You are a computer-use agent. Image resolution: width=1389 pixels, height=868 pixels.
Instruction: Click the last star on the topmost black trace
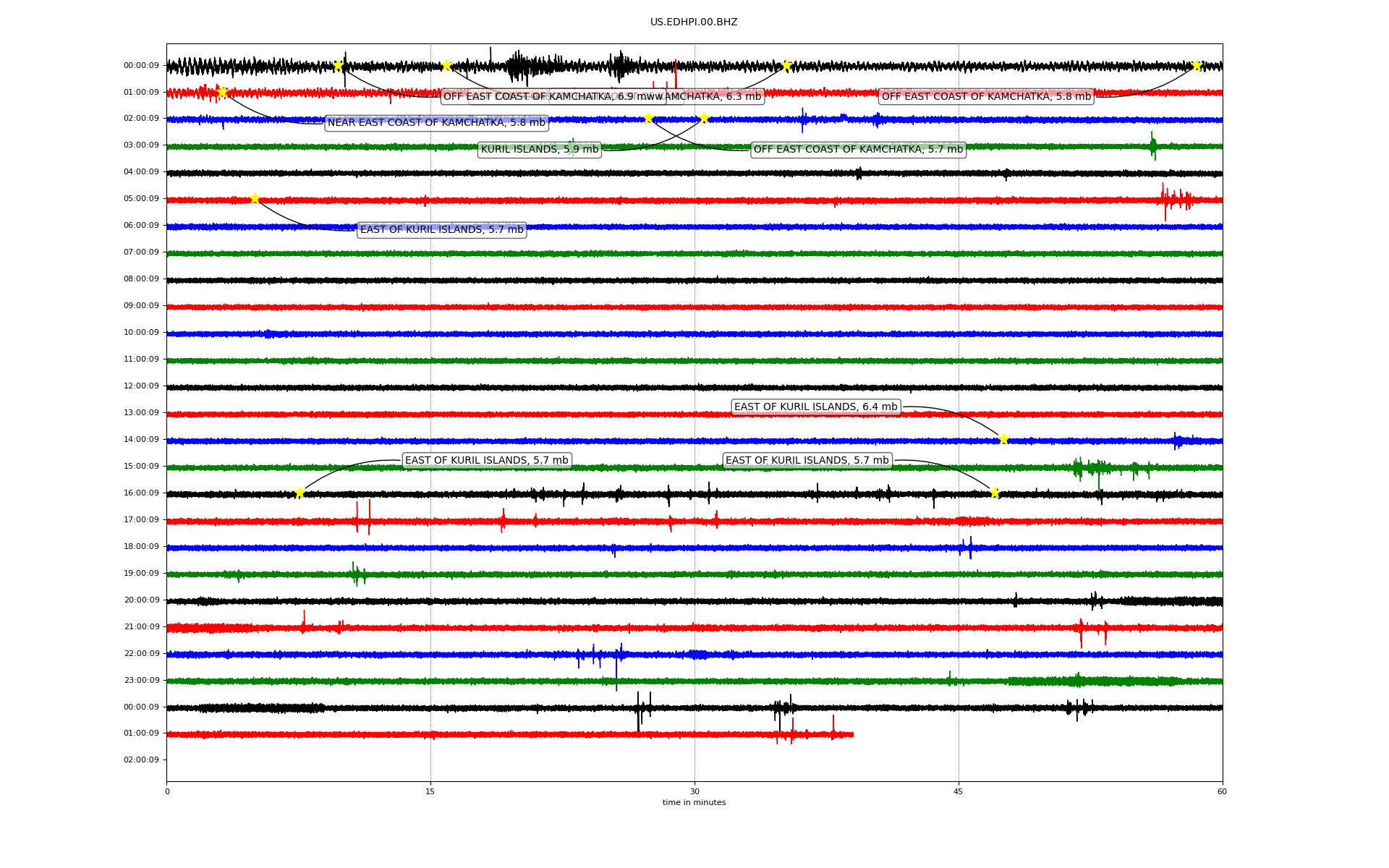(1197, 65)
